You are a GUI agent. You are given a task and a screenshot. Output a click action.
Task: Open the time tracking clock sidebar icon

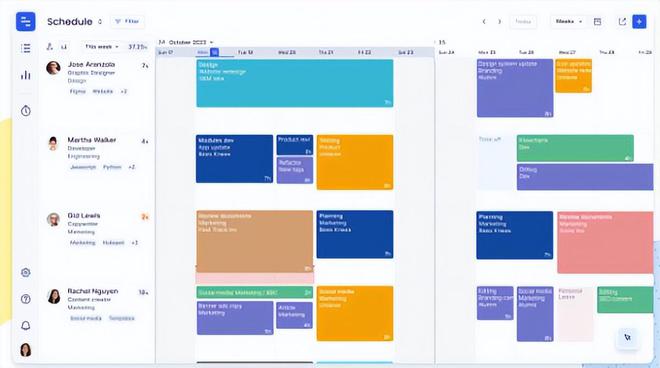tap(26, 111)
